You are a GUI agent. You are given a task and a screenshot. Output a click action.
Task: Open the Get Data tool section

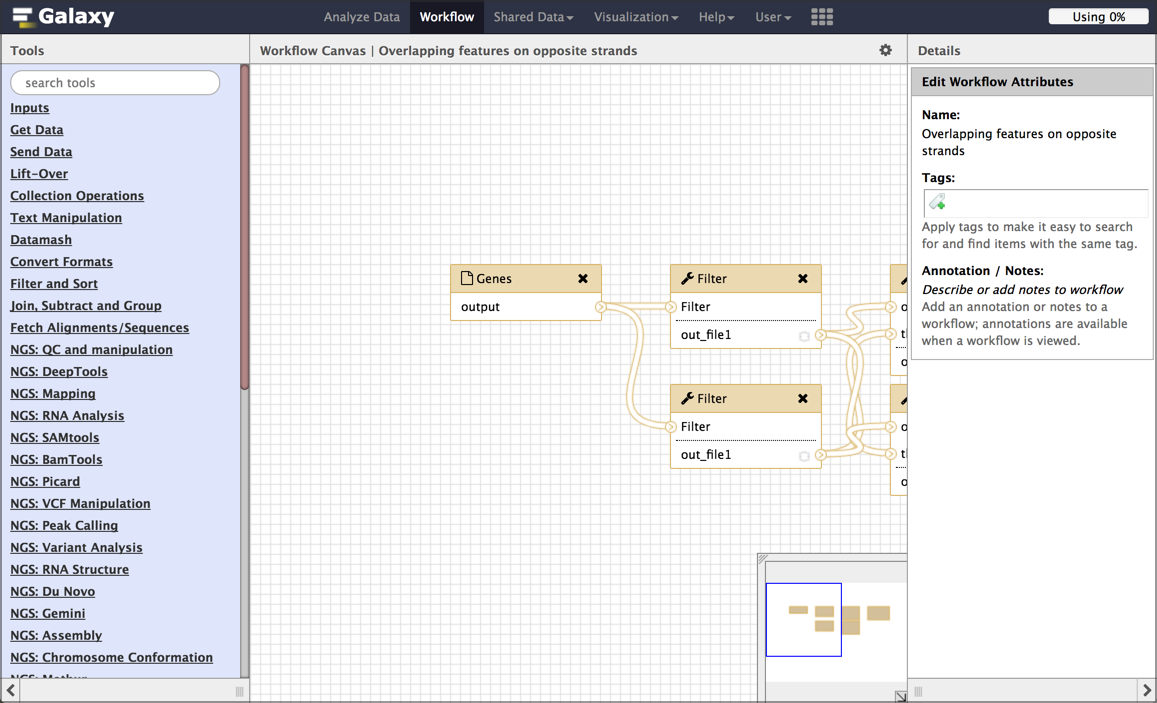[37, 130]
